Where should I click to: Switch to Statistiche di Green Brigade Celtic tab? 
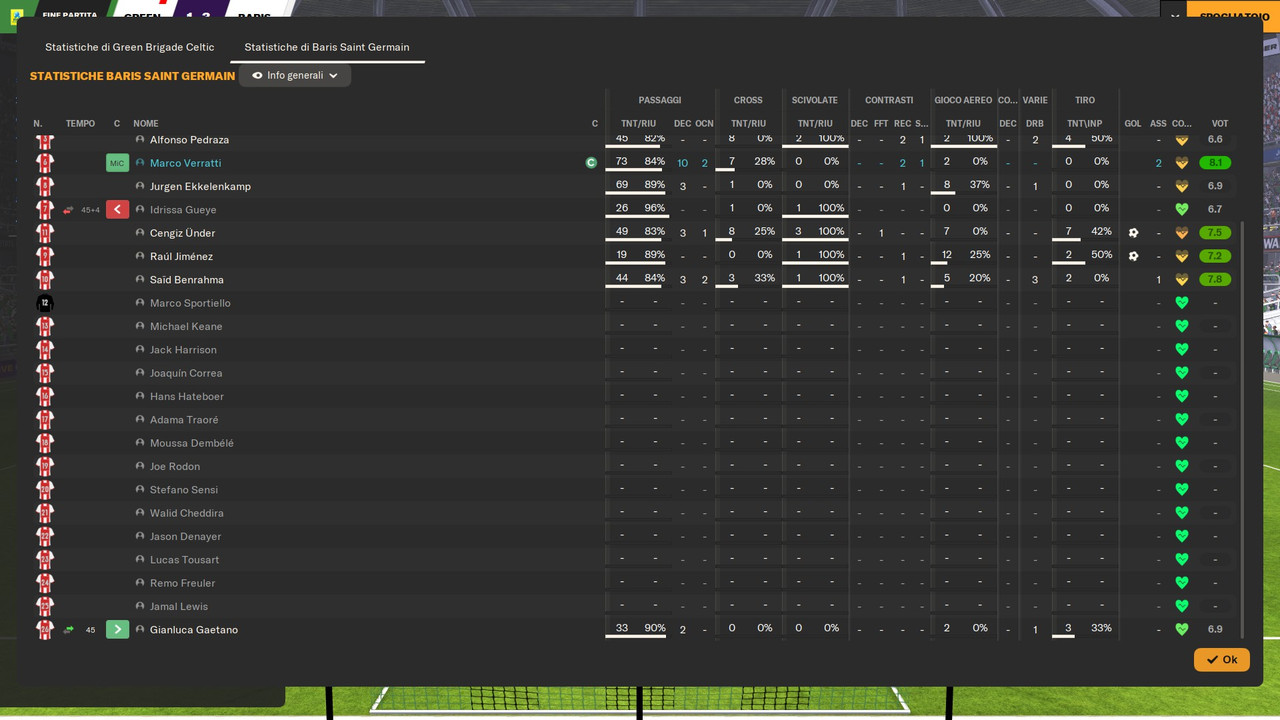130,47
